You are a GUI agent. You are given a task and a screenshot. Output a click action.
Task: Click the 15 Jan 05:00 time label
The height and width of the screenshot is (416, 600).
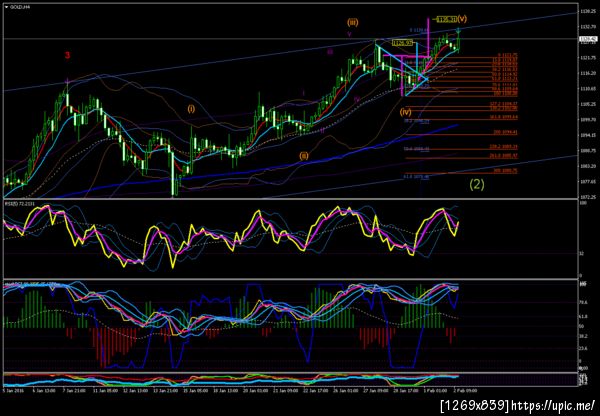click(196, 391)
